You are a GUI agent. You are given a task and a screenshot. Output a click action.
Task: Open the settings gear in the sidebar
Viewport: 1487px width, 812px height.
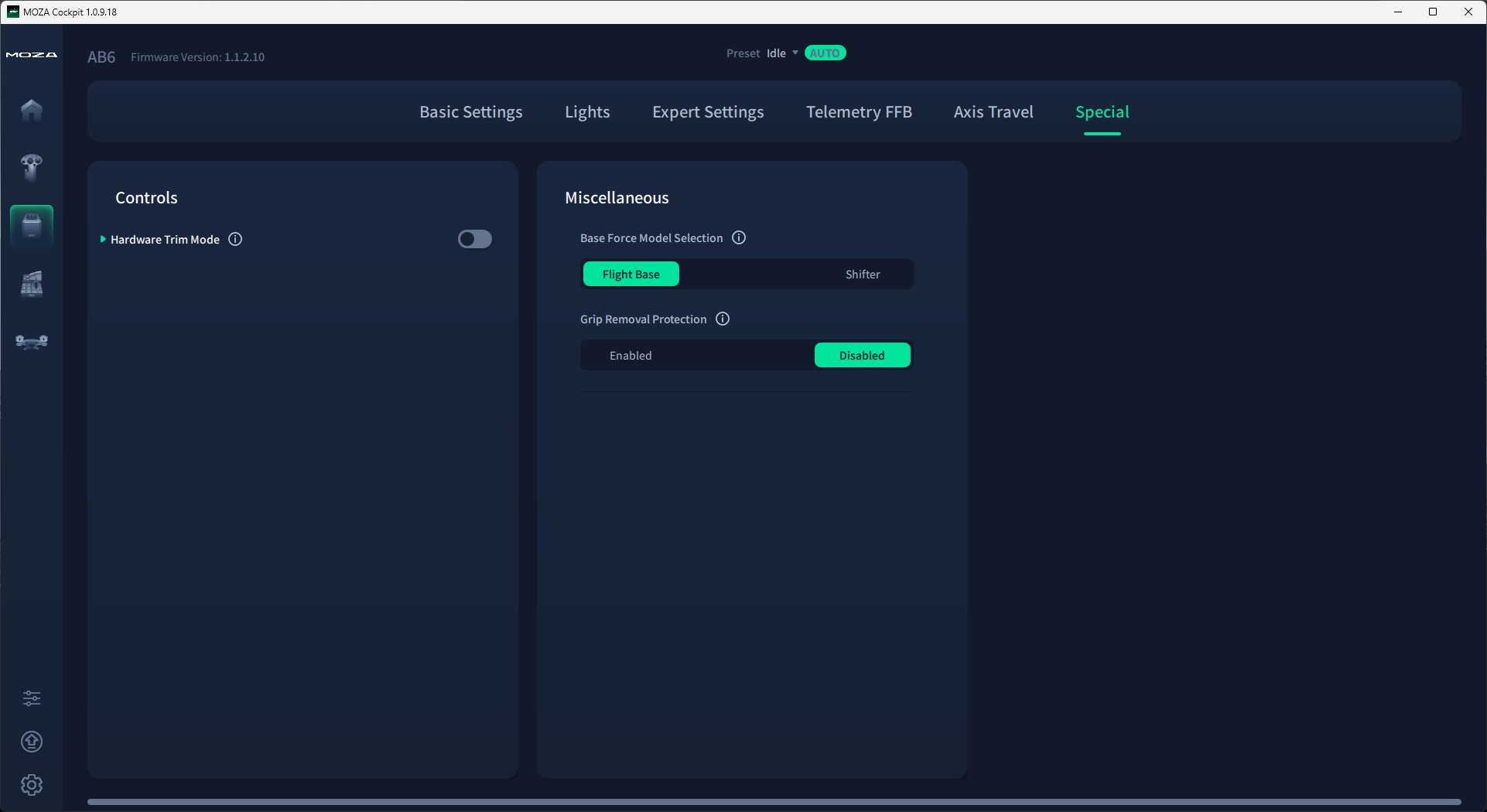point(32,785)
